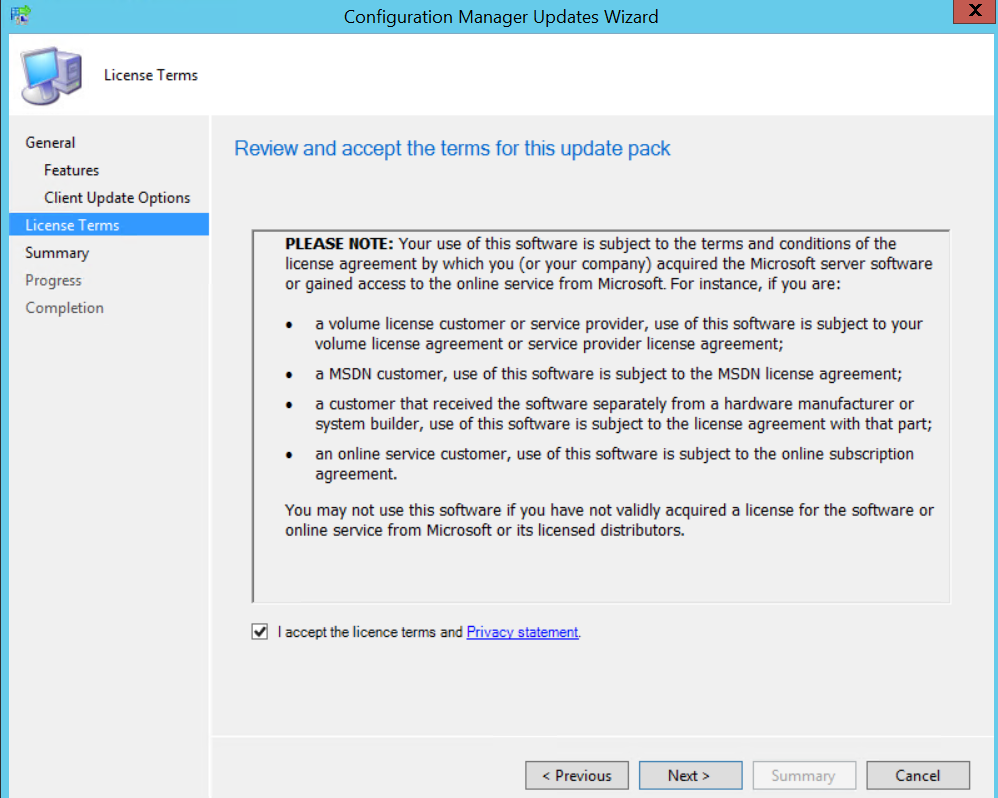Click the Progress step in sidebar
This screenshot has width=998, height=798.
(x=53, y=280)
